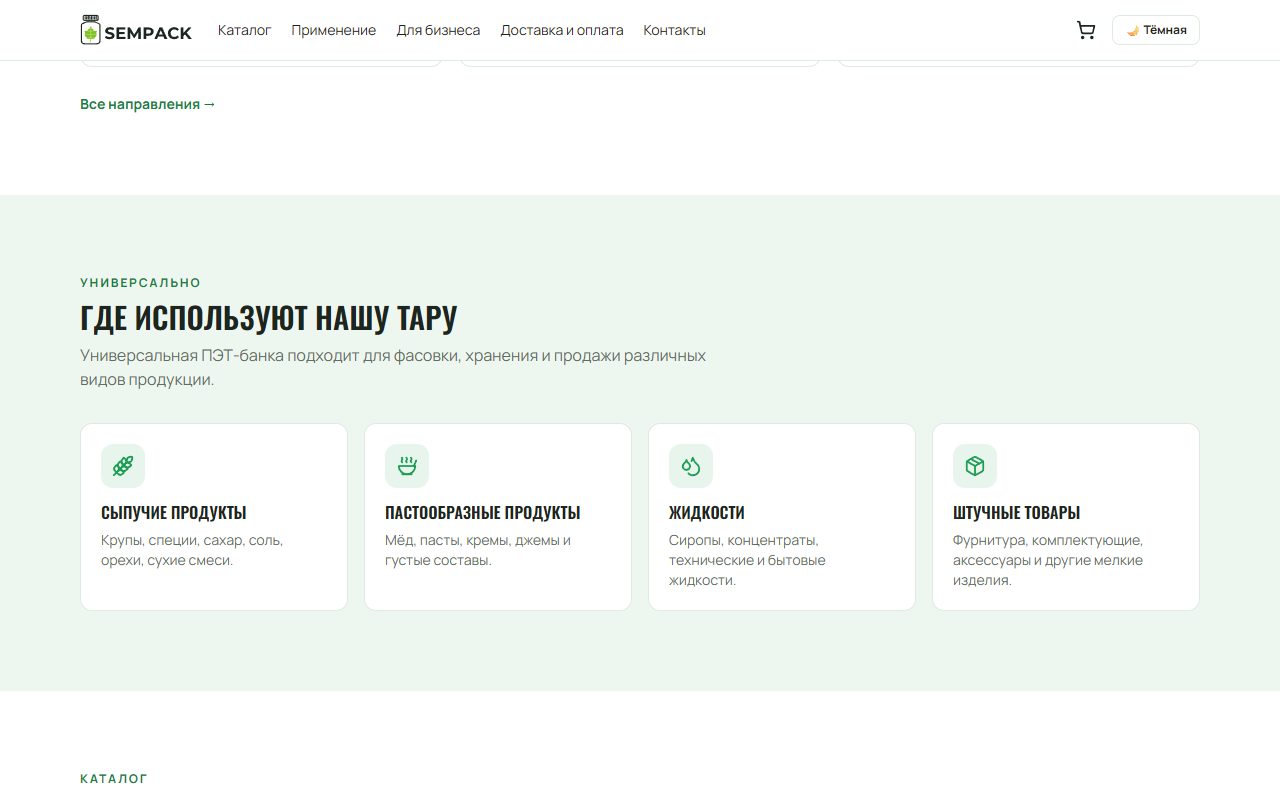1280x800 pixels.
Task: Open the Применение menu item
Action: (x=334, y=30)
